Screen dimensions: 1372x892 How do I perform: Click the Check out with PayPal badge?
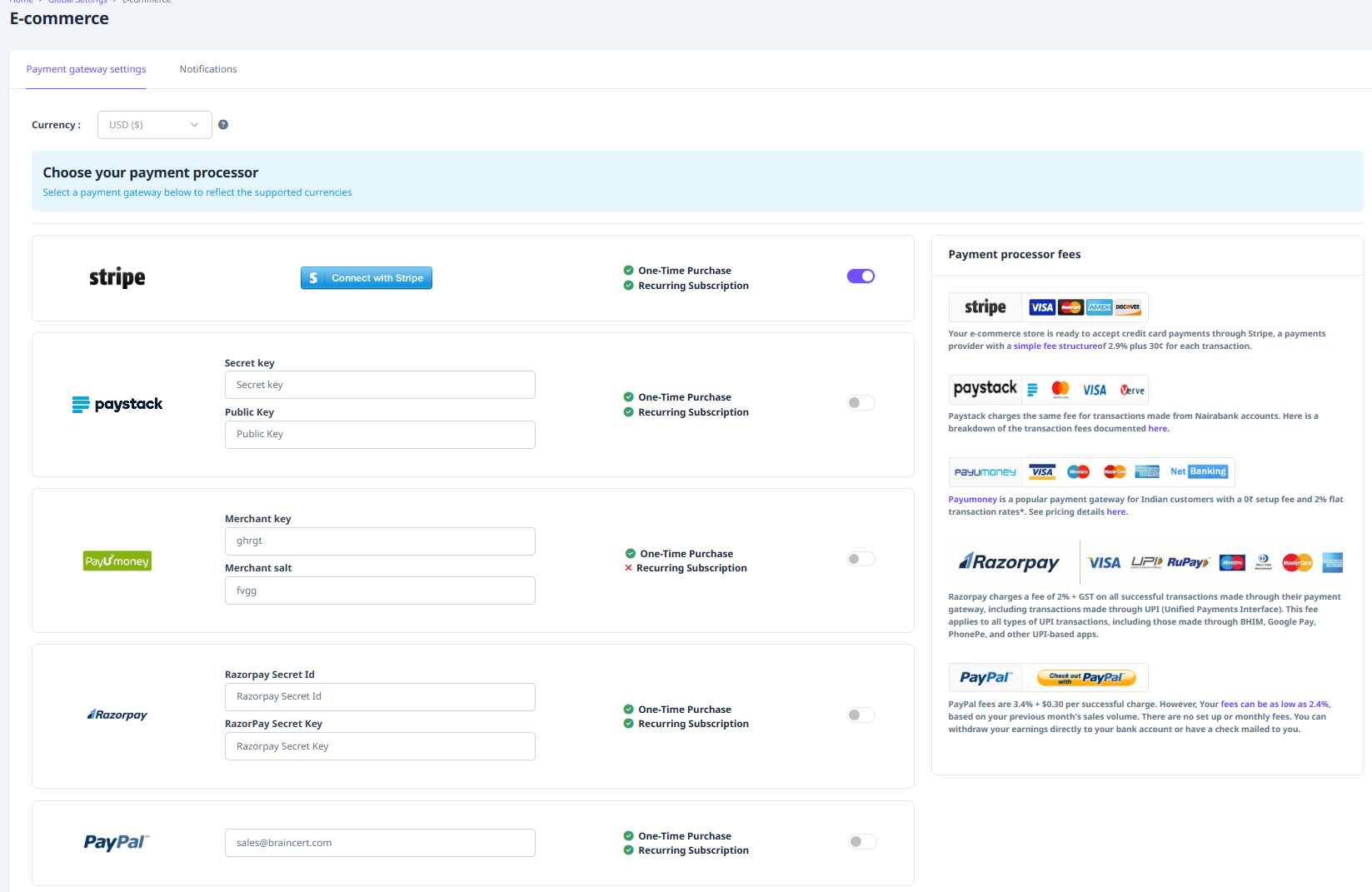click(1085, 677)
